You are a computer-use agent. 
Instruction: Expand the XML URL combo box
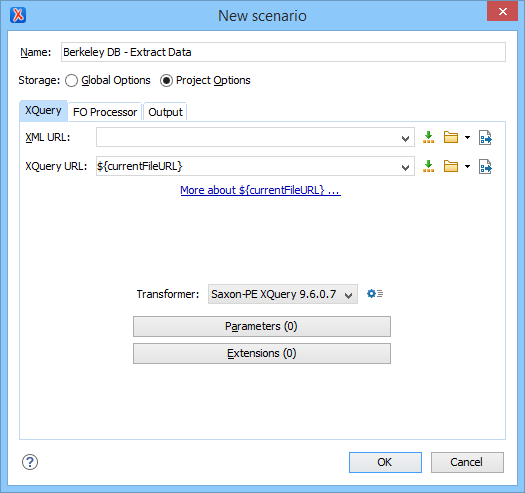tap(405, 138)
